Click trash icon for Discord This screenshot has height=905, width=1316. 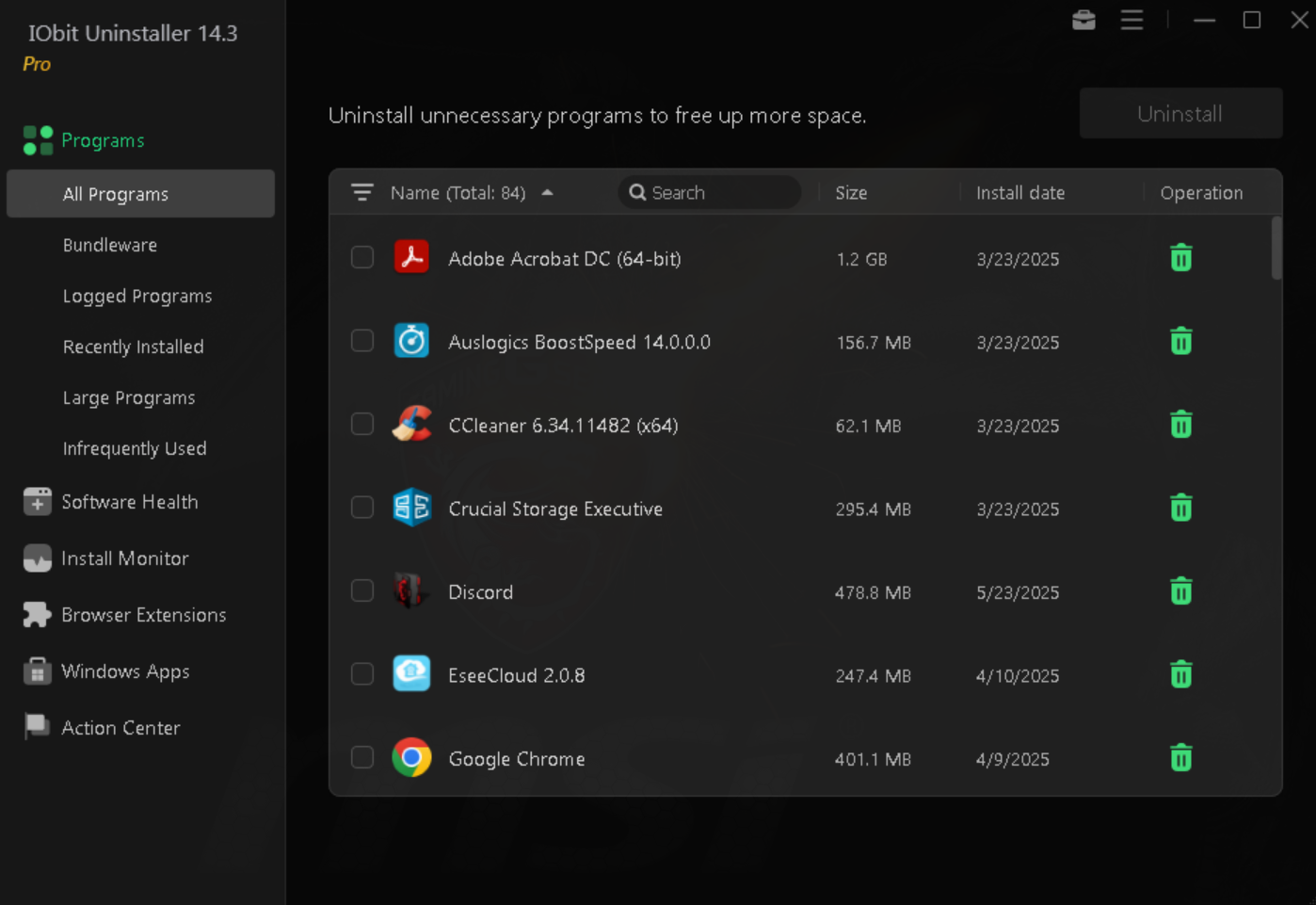1180,591
